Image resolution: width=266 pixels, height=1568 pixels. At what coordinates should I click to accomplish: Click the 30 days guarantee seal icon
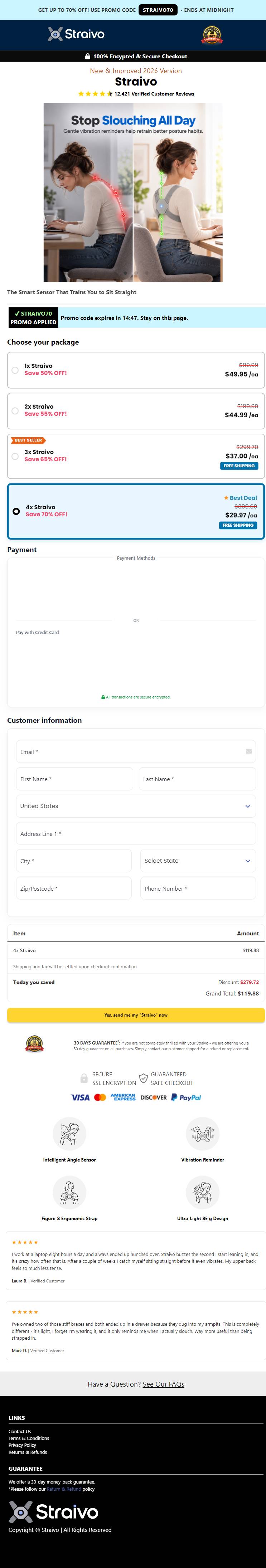[34, 1044]
